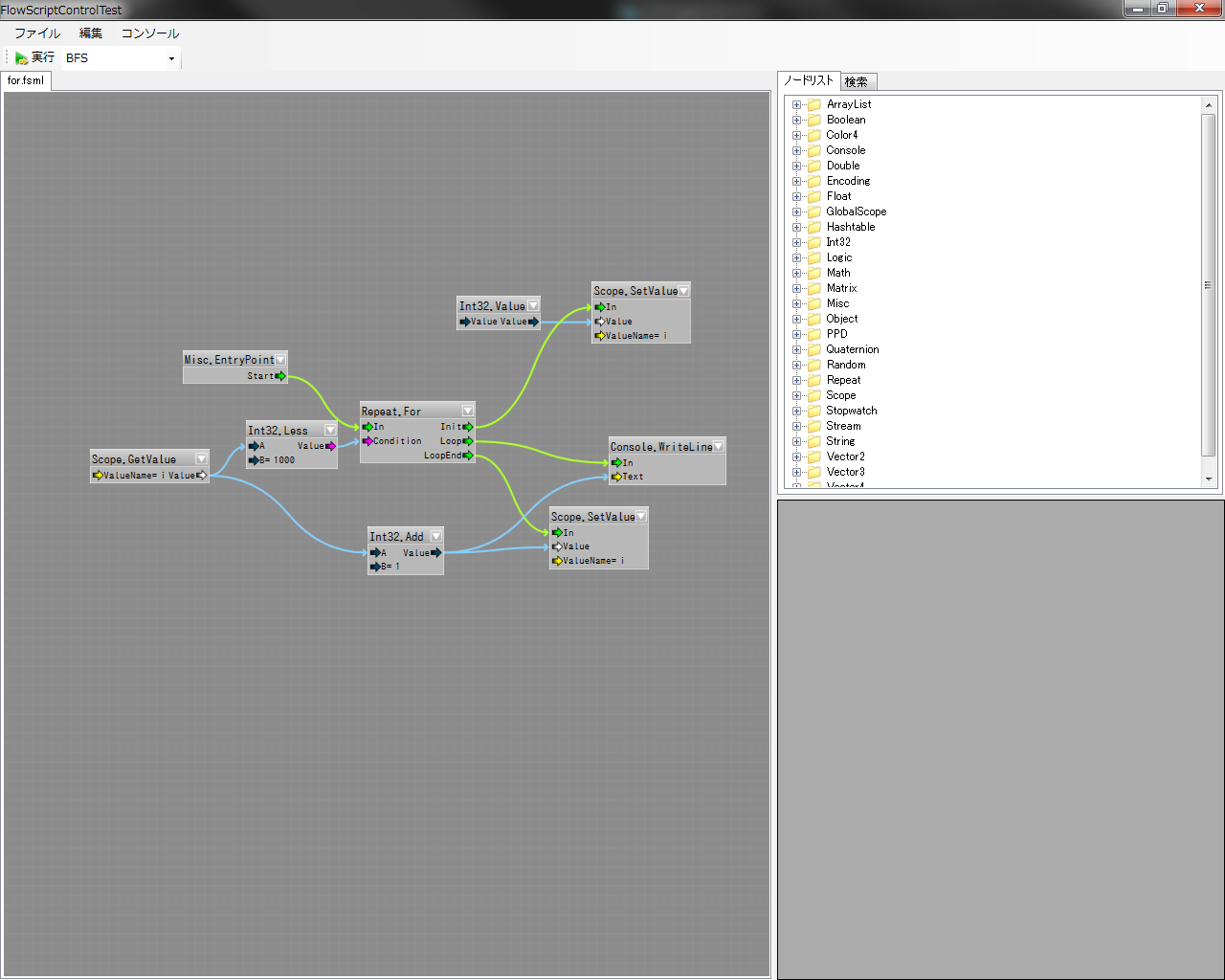Expand the Repeat folder in node list
This screenshot has height=980, width=1225.
click(796, 380)
